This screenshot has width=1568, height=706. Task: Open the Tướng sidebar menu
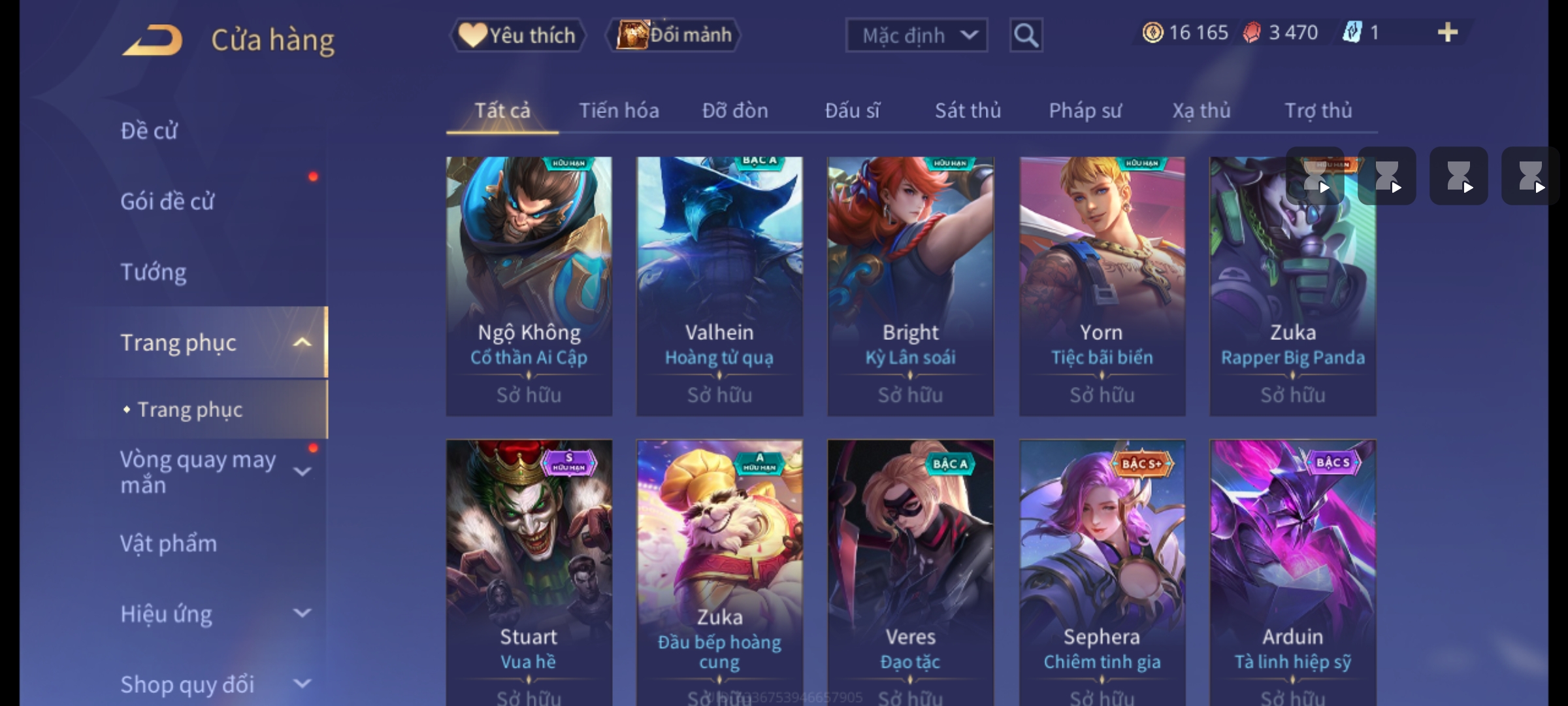[154, 272]
